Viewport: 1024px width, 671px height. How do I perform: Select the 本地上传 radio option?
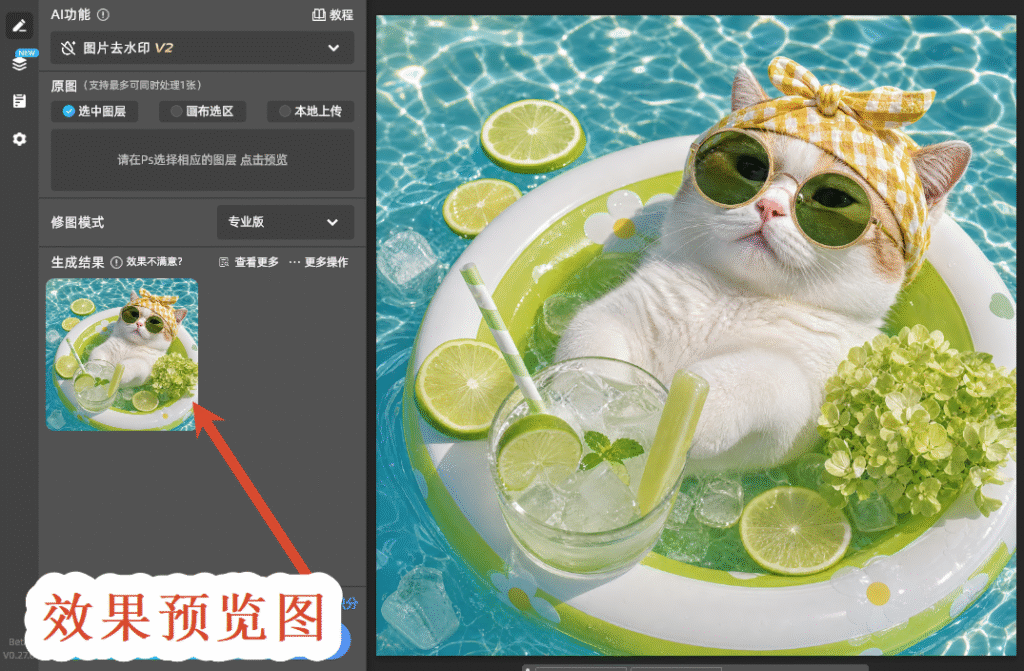click(x=310, y=111)
